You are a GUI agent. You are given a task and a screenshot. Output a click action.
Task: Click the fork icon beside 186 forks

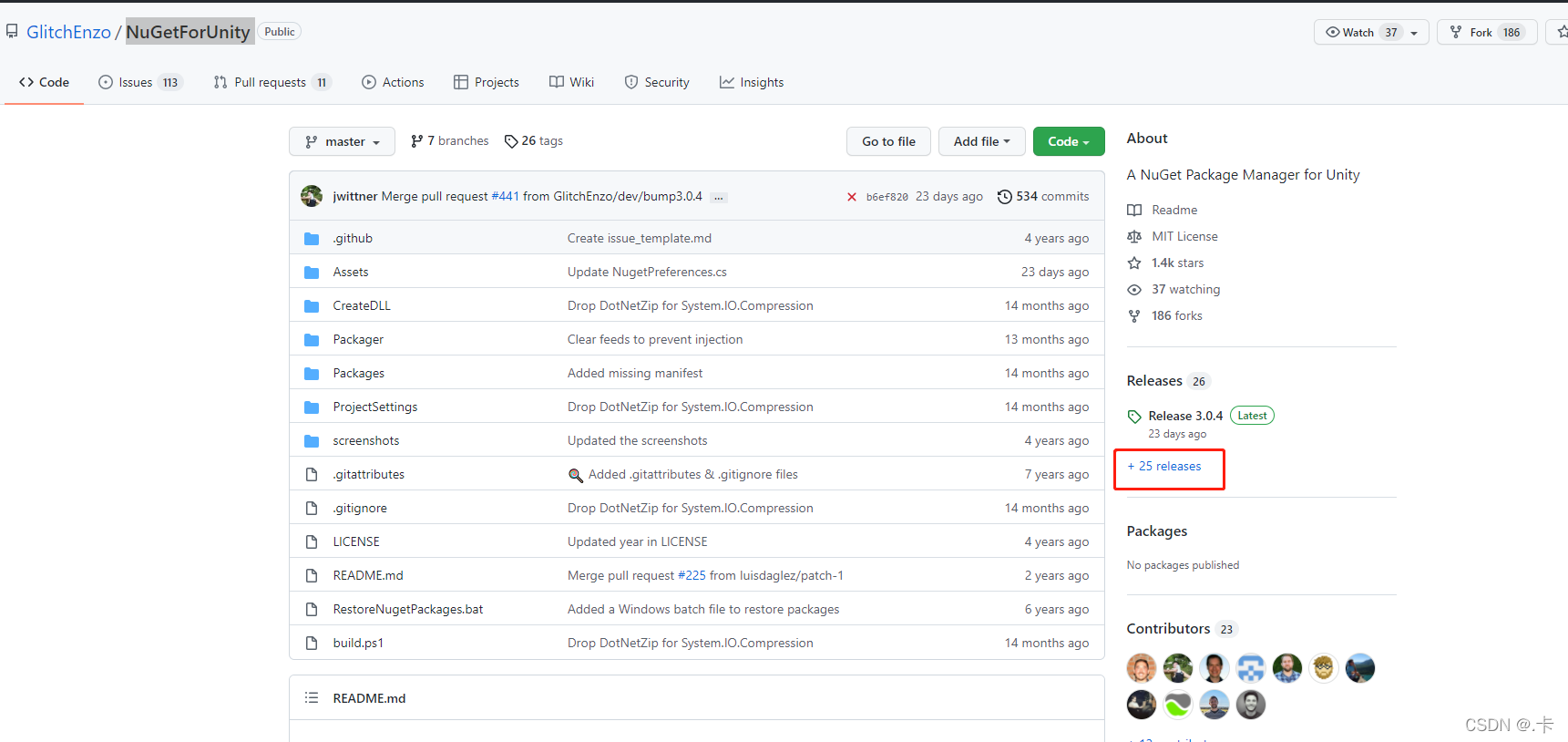tap(1134, 316)
